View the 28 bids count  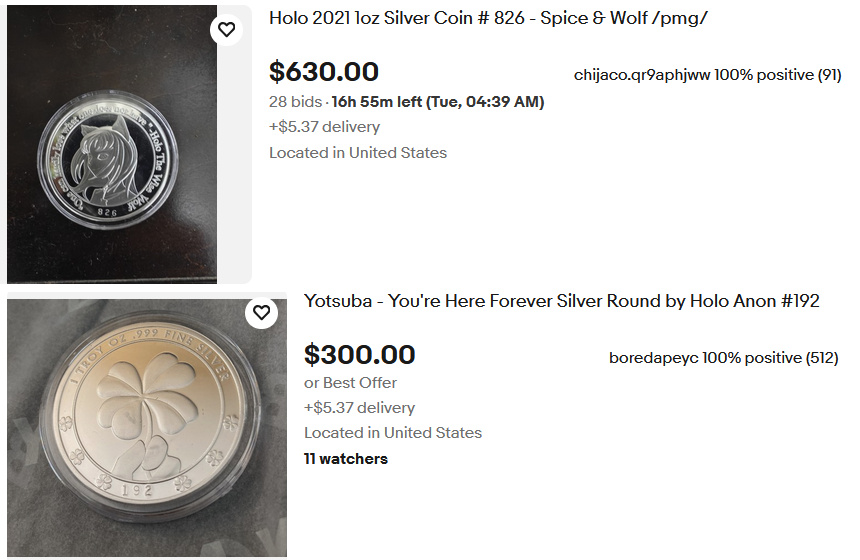(x=296, y=102)
